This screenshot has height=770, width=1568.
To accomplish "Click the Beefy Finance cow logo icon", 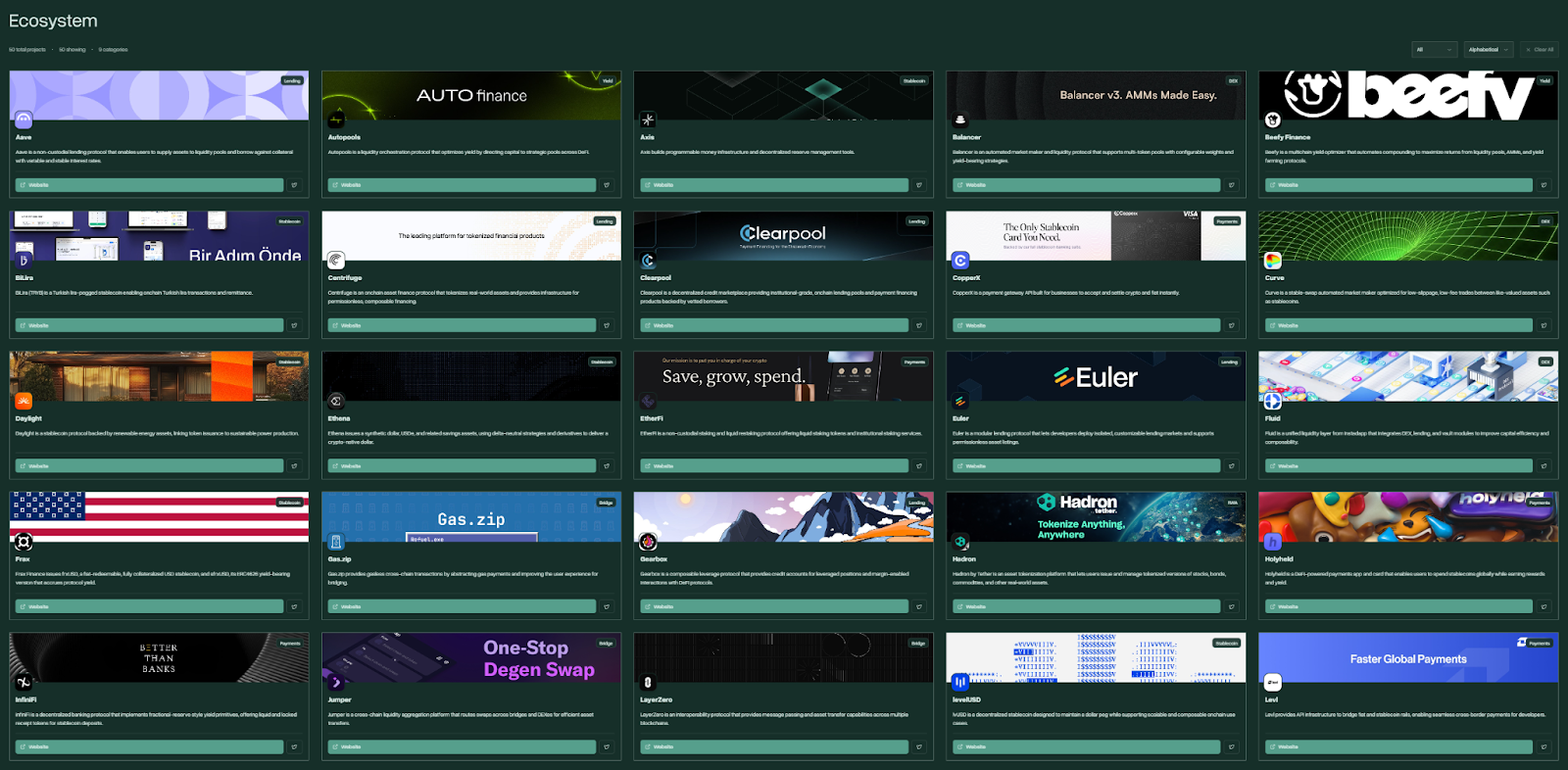I will 1273,120.
